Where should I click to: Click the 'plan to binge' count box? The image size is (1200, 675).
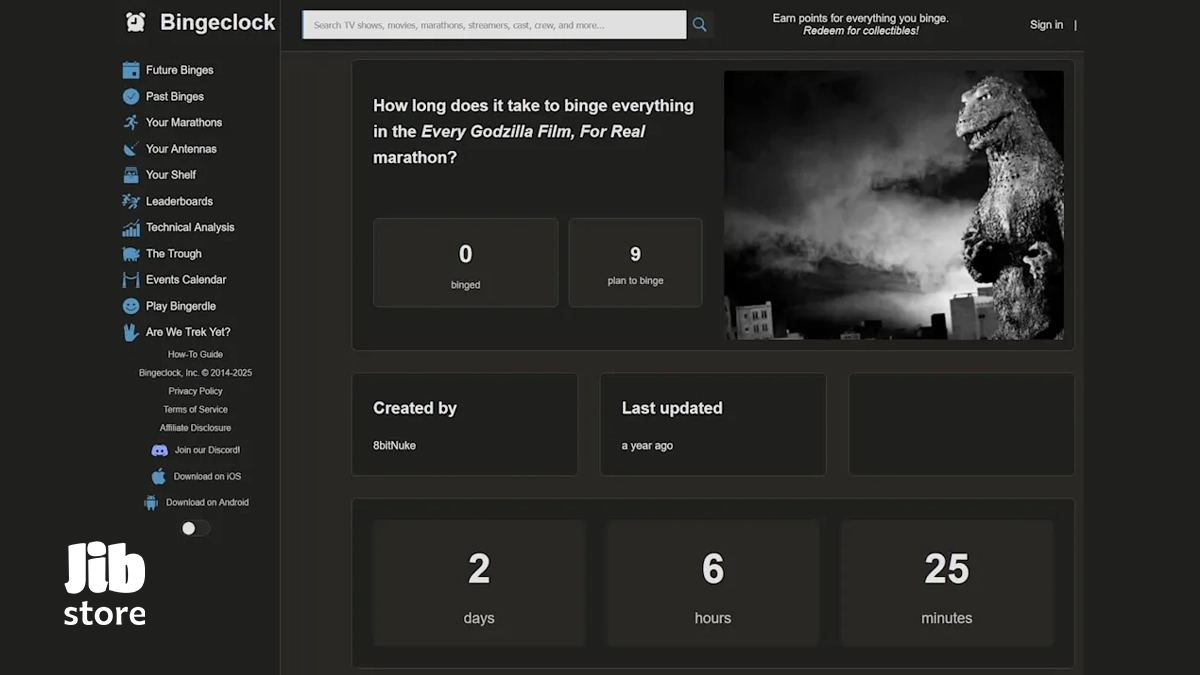[x=635, y=263]
